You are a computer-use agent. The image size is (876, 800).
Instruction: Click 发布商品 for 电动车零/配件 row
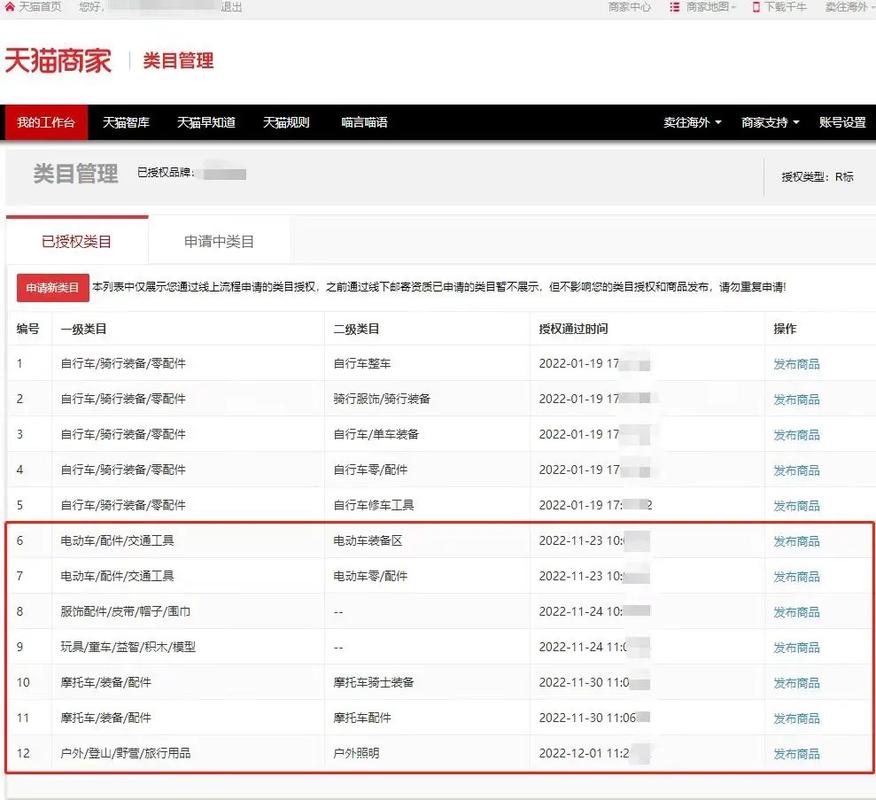click(797, 577)
